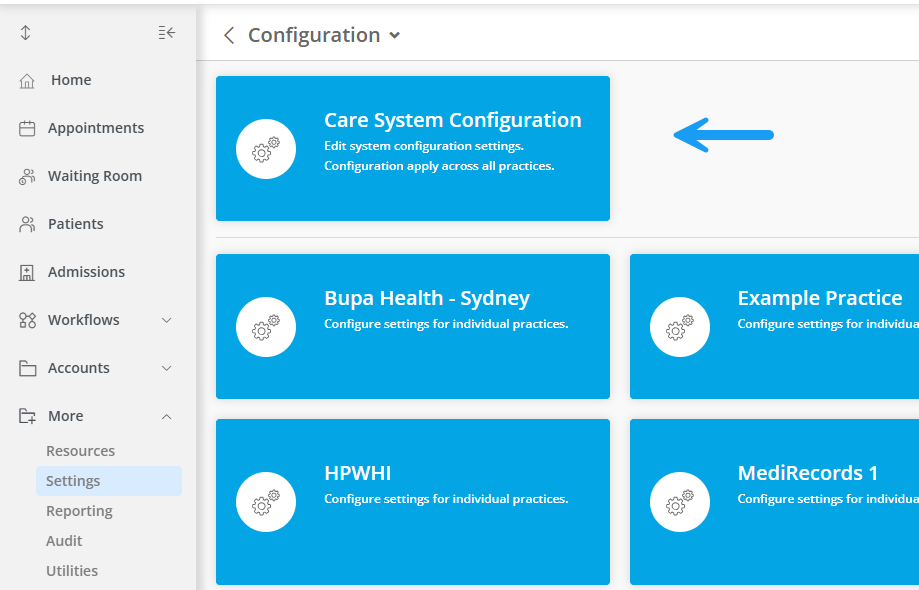The height and width of the screenshot is (590, 919).
Task: Open MediRecords 1 settings card
Action: click(774, 502)
